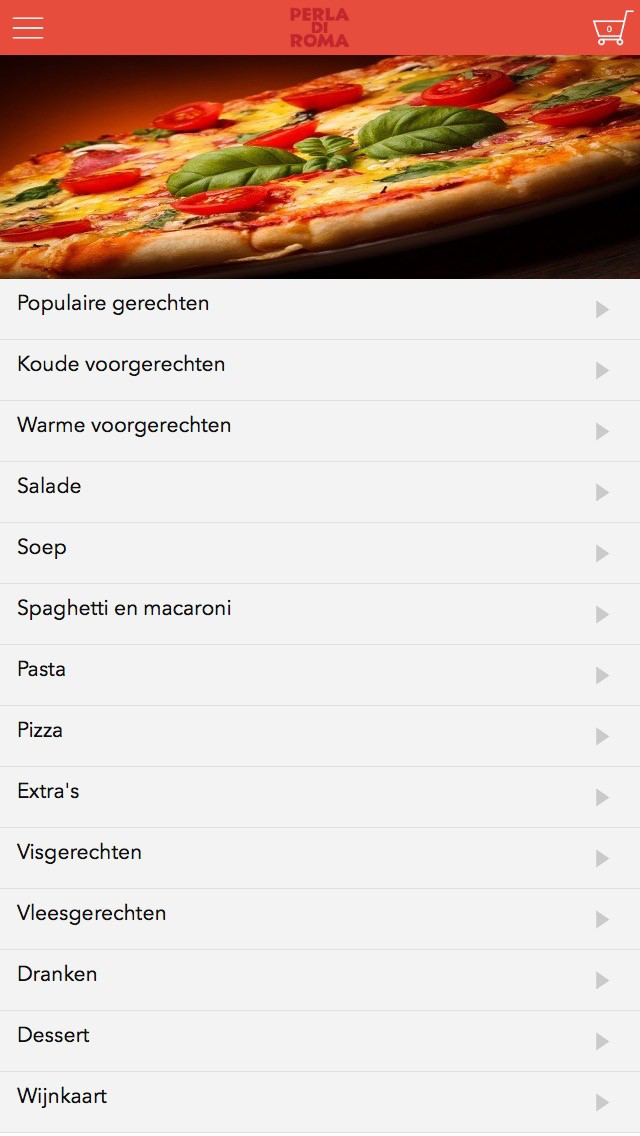This screenshot has width=640, height=1136.
Task: Open the shopping cart icon
Action: coord(612,28)
